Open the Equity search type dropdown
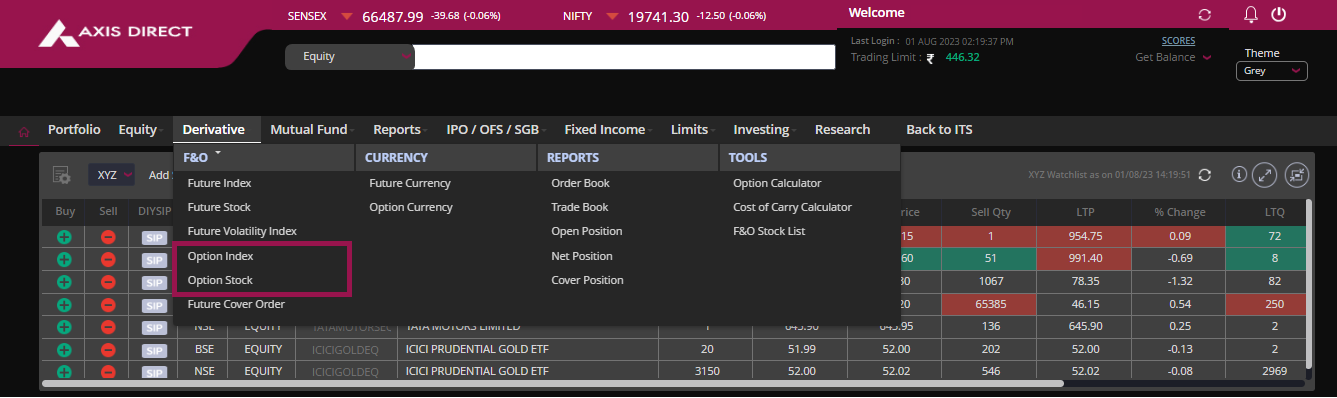This screenshot has width=1337, height=398. 350,57
